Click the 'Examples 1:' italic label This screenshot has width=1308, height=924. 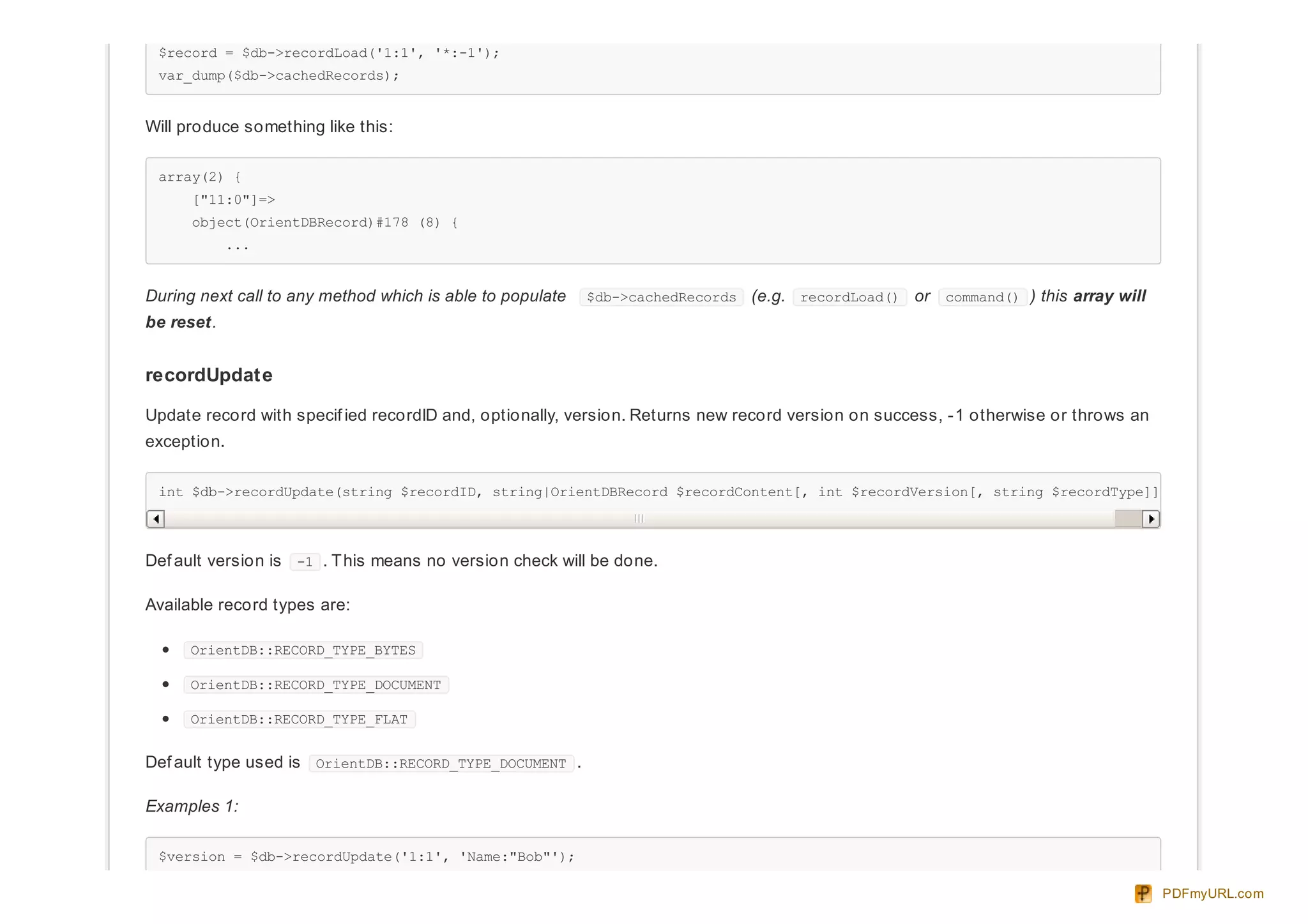click(192, 806)
